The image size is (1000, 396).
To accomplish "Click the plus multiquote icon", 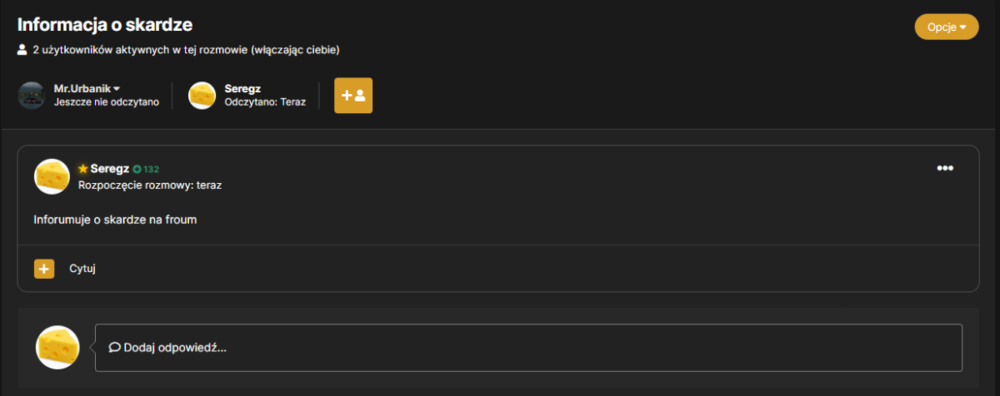I will [x=44, y=269].
